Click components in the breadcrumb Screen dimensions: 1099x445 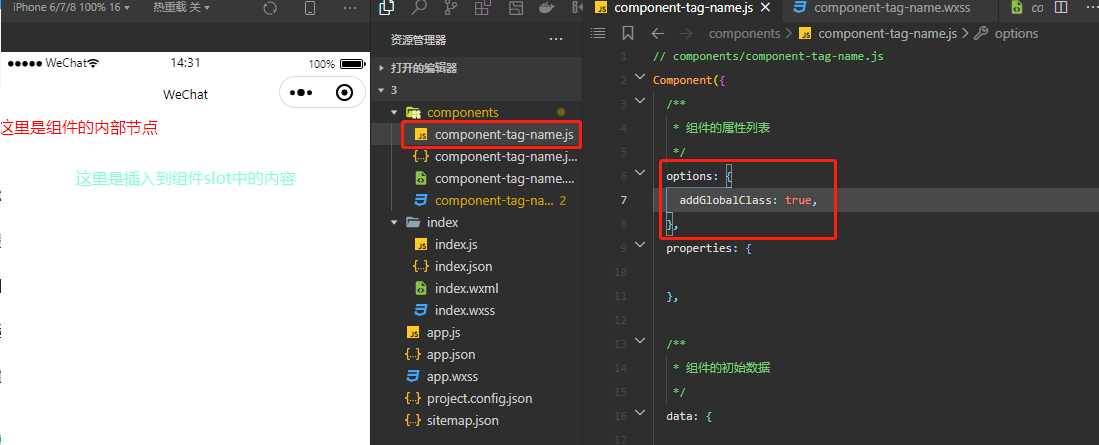coord(744,33)
